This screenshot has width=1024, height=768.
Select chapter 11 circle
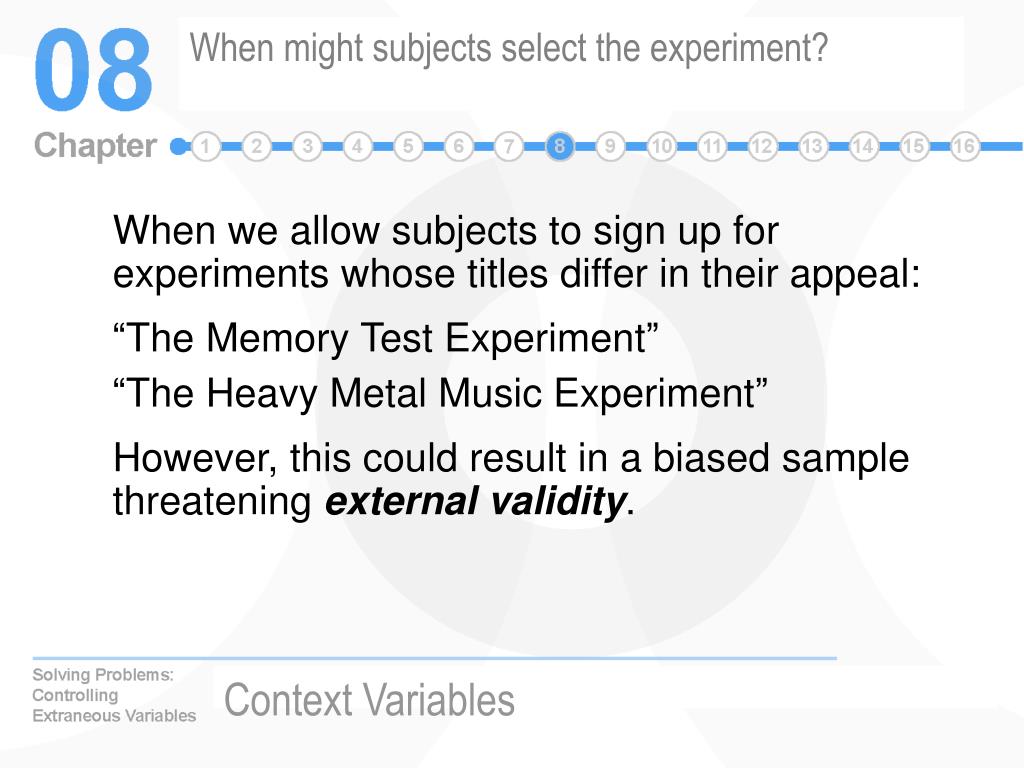pos(711,146)
